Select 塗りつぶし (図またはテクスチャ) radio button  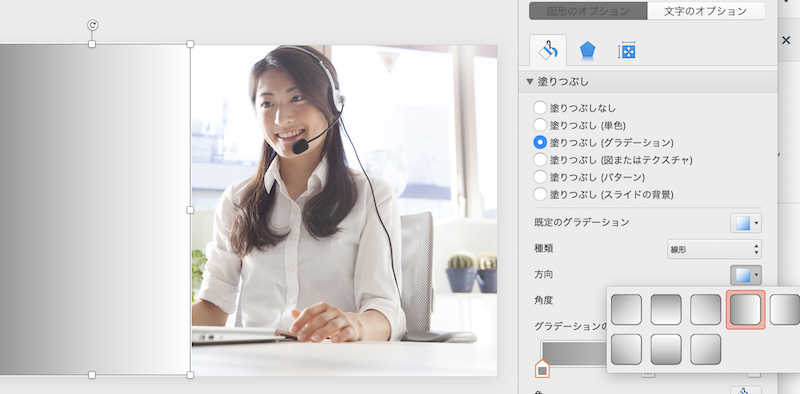(540, 159)
